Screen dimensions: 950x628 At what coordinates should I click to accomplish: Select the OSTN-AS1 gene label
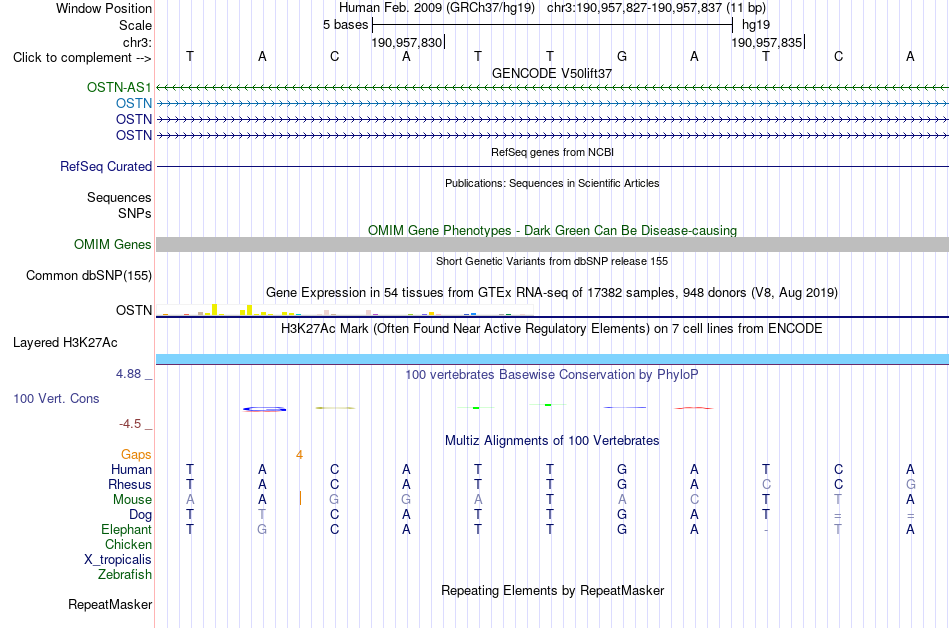click(119, 87)
